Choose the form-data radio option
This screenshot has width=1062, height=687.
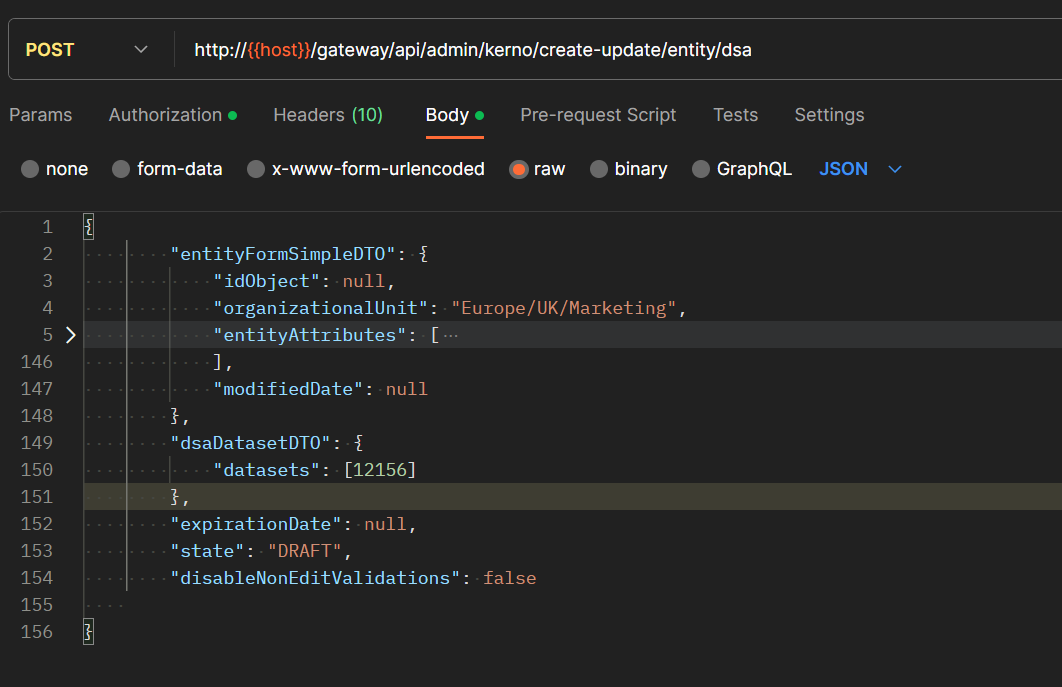pos(121,169)
